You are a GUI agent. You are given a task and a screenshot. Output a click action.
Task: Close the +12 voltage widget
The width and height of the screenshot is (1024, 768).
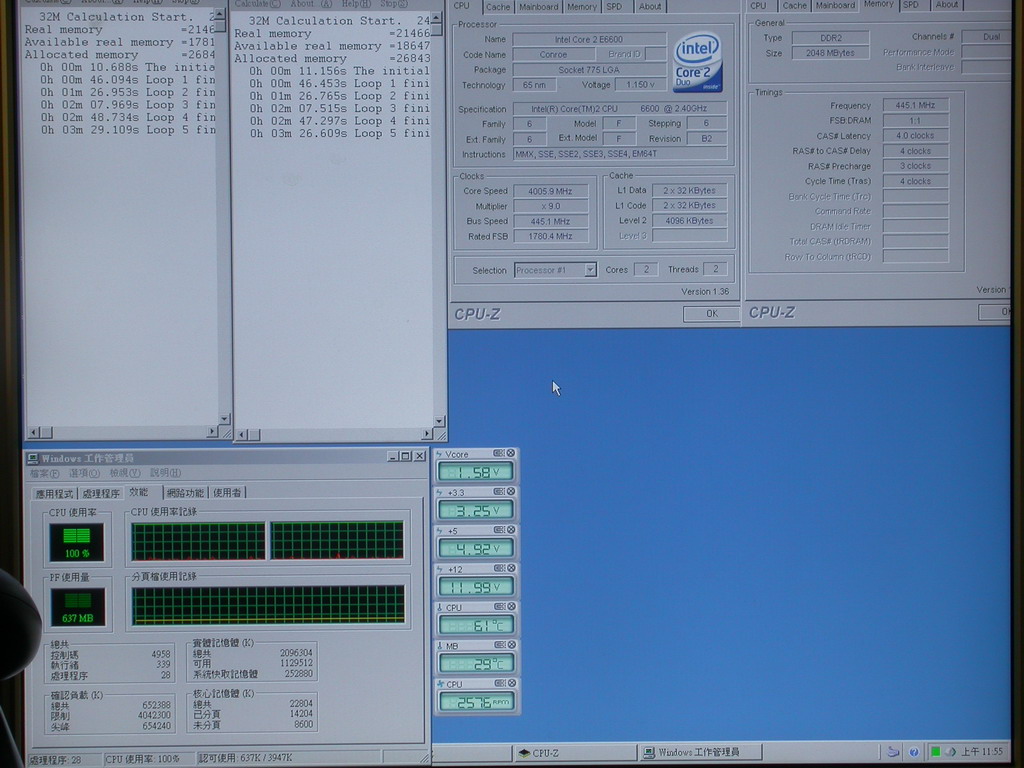[x=511, y=568]
